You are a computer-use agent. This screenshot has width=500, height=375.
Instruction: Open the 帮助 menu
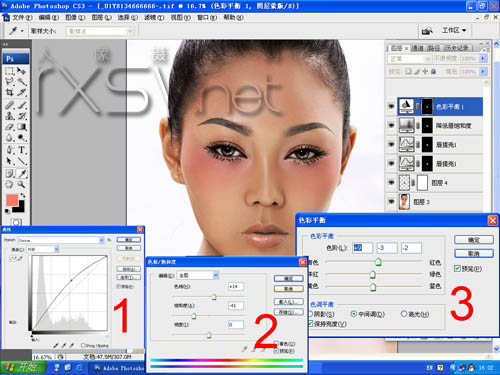coord(233,17)
